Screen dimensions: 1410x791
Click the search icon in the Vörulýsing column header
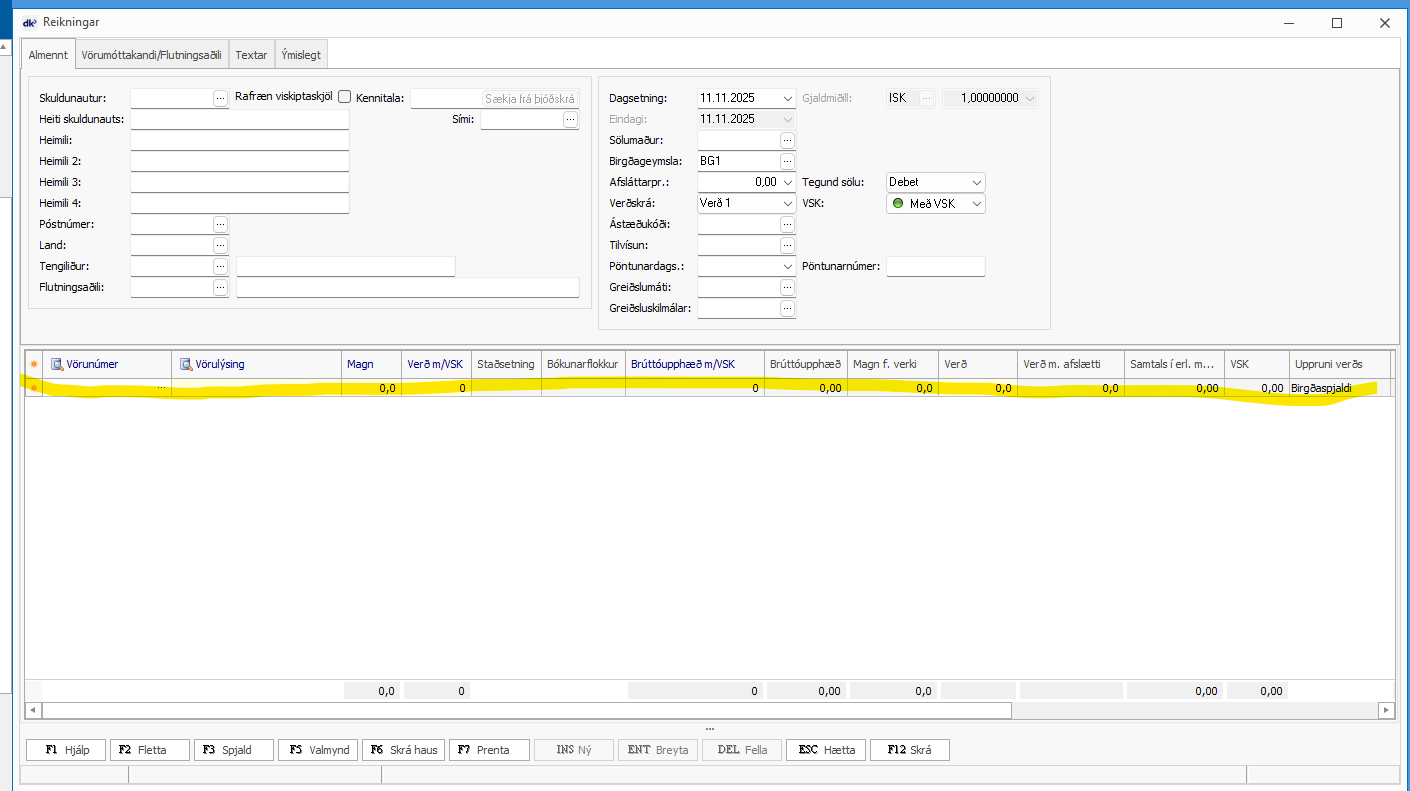tap(186, 364)
